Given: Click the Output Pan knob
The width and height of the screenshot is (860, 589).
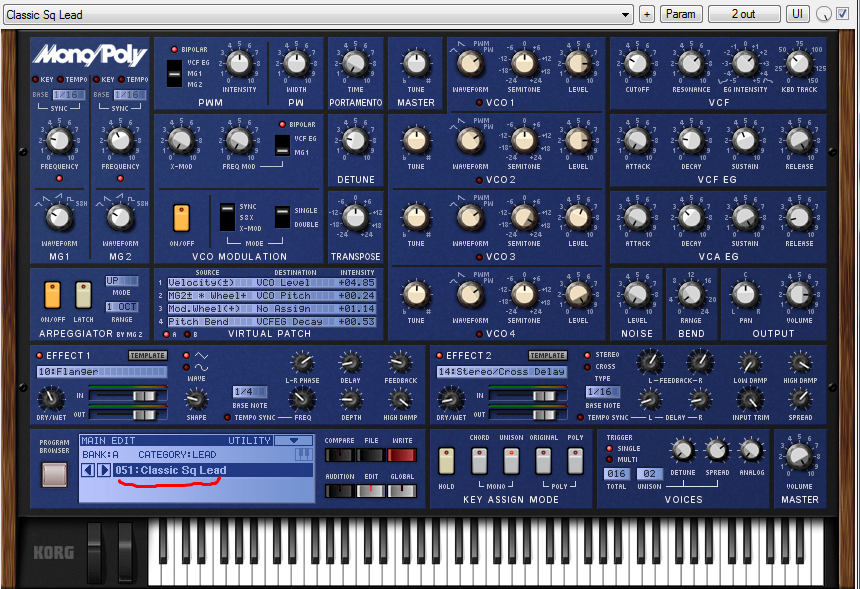Looking at the screenshot, I should click(x=745, y=294).
